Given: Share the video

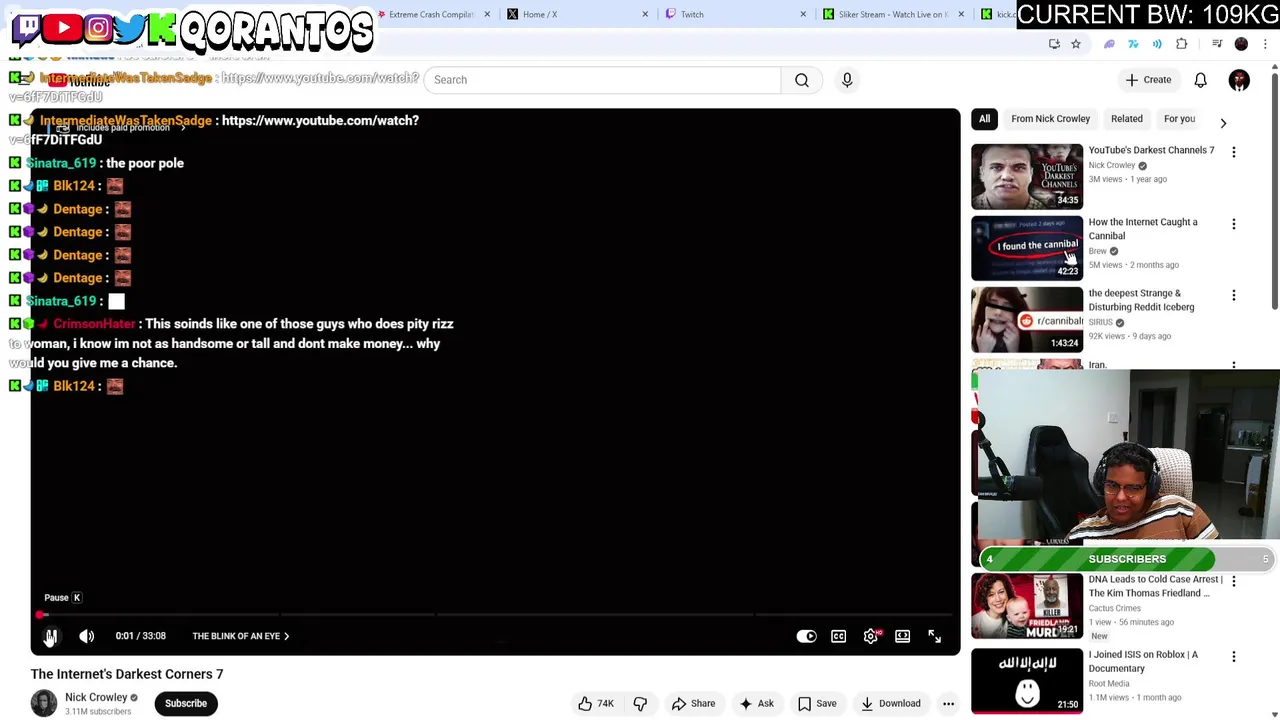Looking at the screenshot, I should 694,703.
